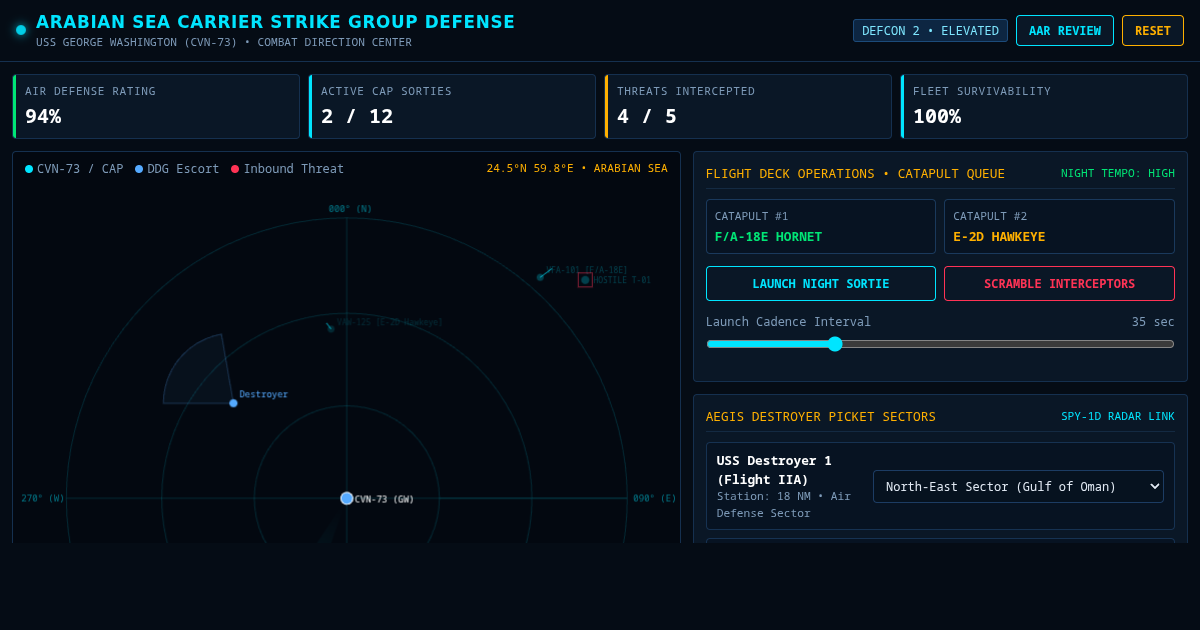Select Catapult #2 E-2D Hawkeye card
This screenshot has width=1200, height=630.
1059,227
